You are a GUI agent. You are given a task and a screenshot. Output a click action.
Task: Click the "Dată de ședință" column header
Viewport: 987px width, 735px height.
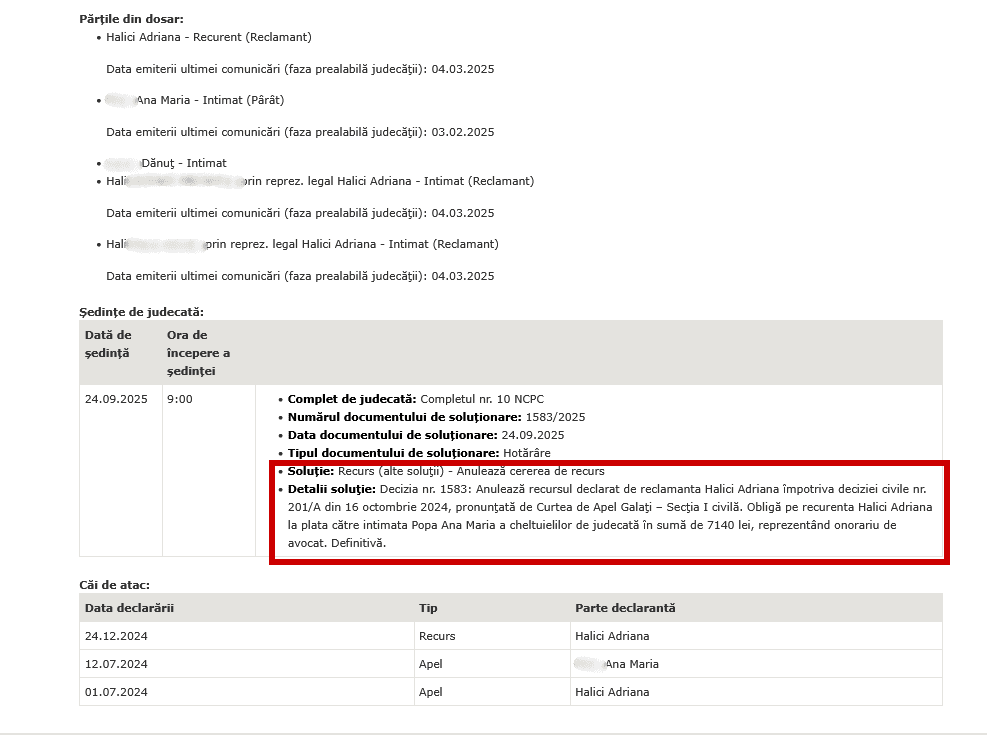108,344
